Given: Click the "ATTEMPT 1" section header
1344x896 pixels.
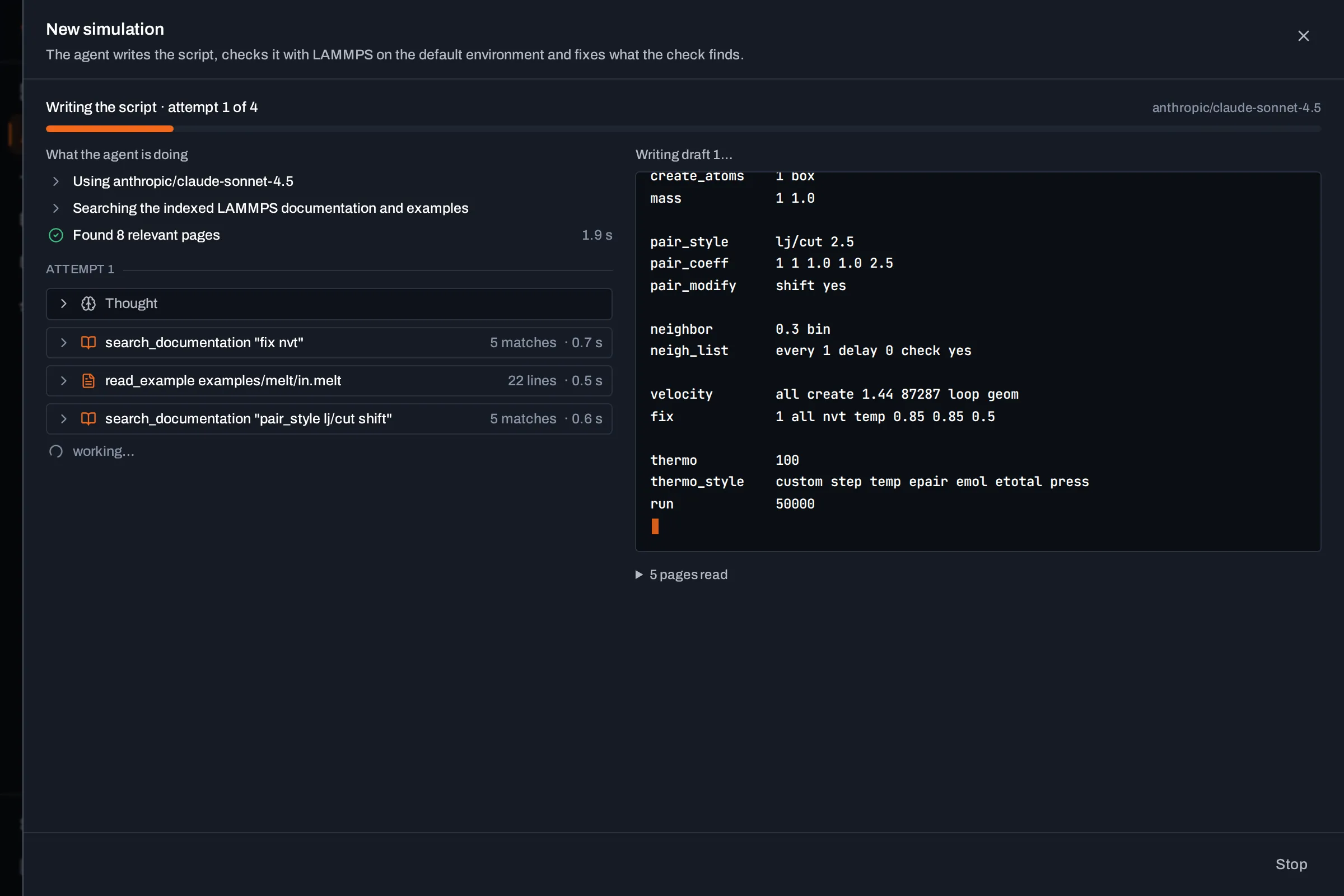Looking at the screenshot, I should pyautogui.click(x=80, y=269).
